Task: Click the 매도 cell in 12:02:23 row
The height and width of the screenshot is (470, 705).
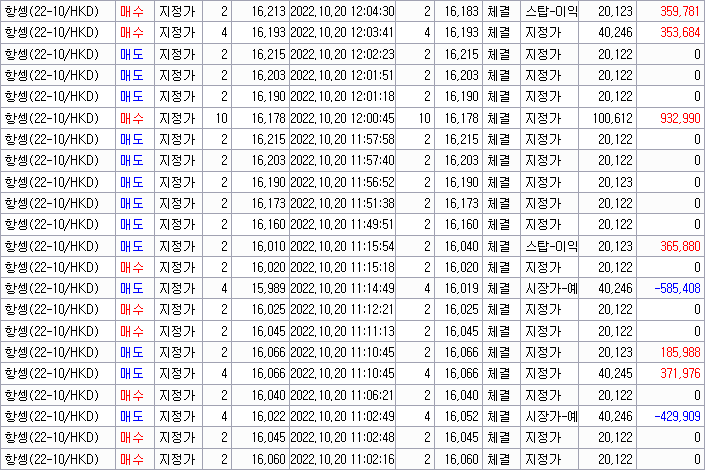Action: [132, 54]
